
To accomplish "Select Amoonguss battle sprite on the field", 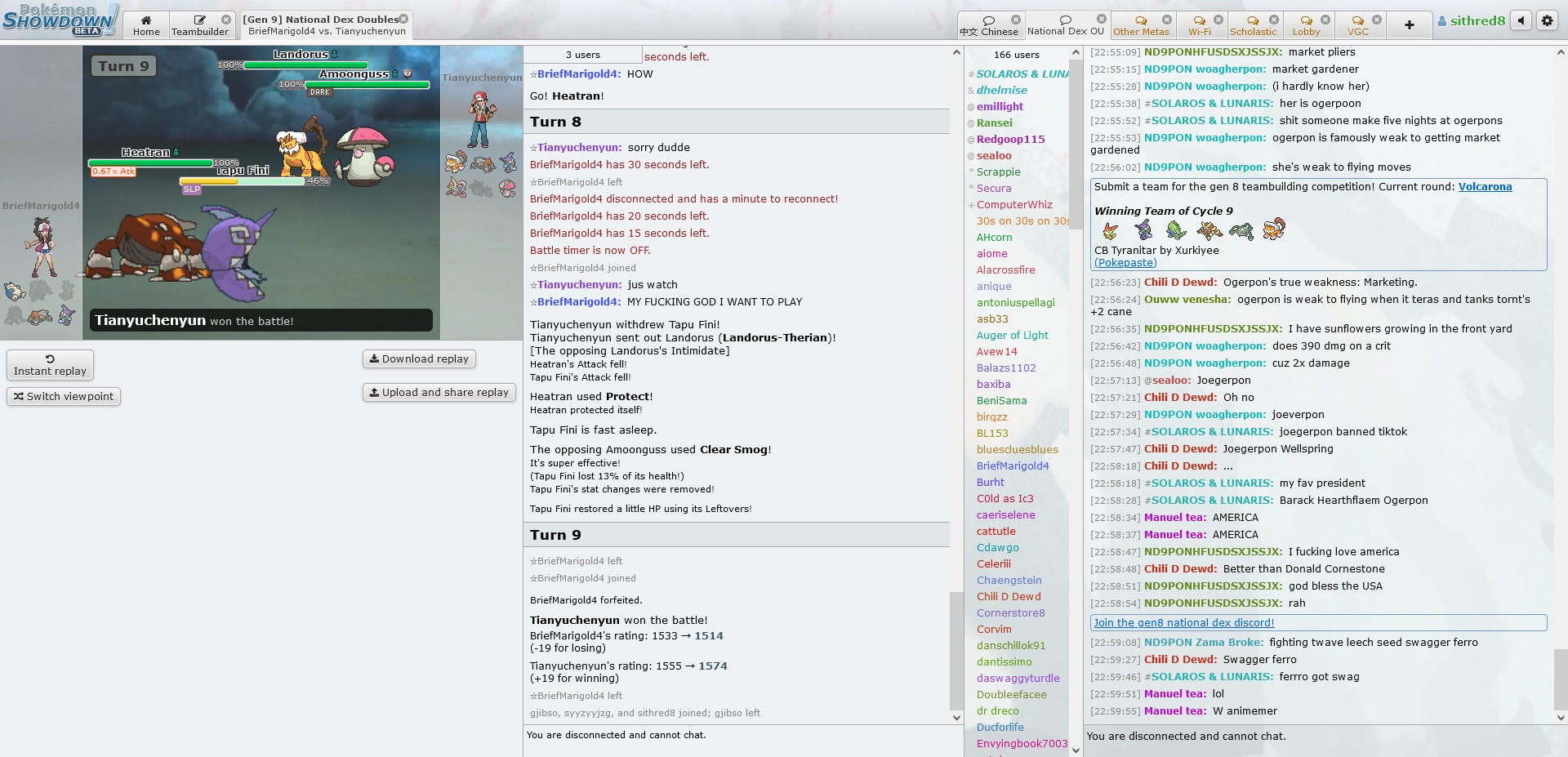I will (365, 155).
